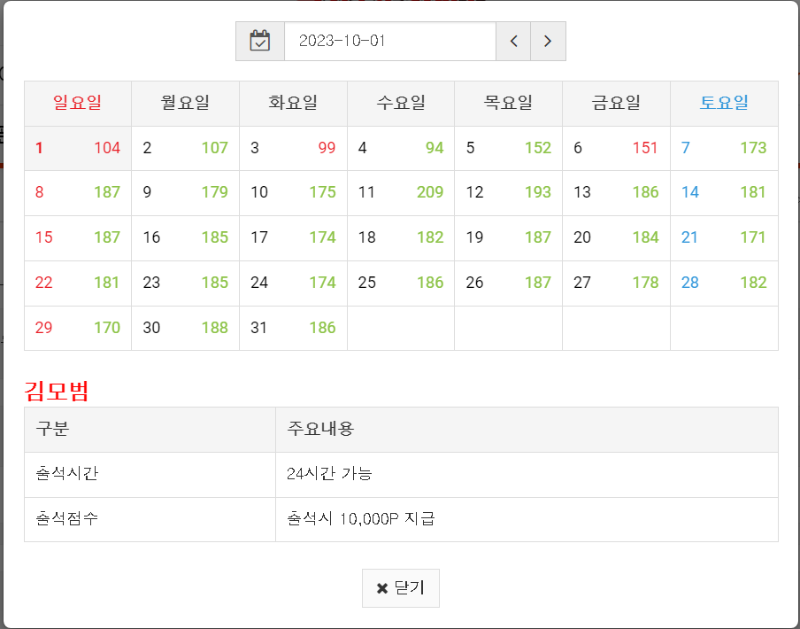This screenshot has height=629, width=800.
Task: Click the 토요일 column header
Action: click(724, 102)
